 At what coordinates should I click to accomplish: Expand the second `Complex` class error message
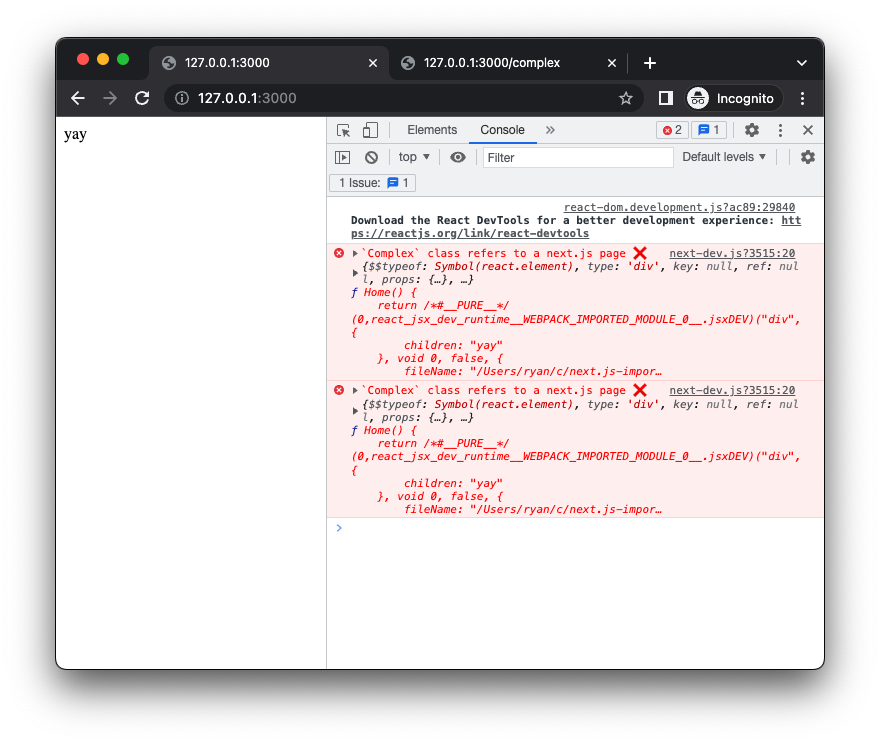click(x=355, y=391)
